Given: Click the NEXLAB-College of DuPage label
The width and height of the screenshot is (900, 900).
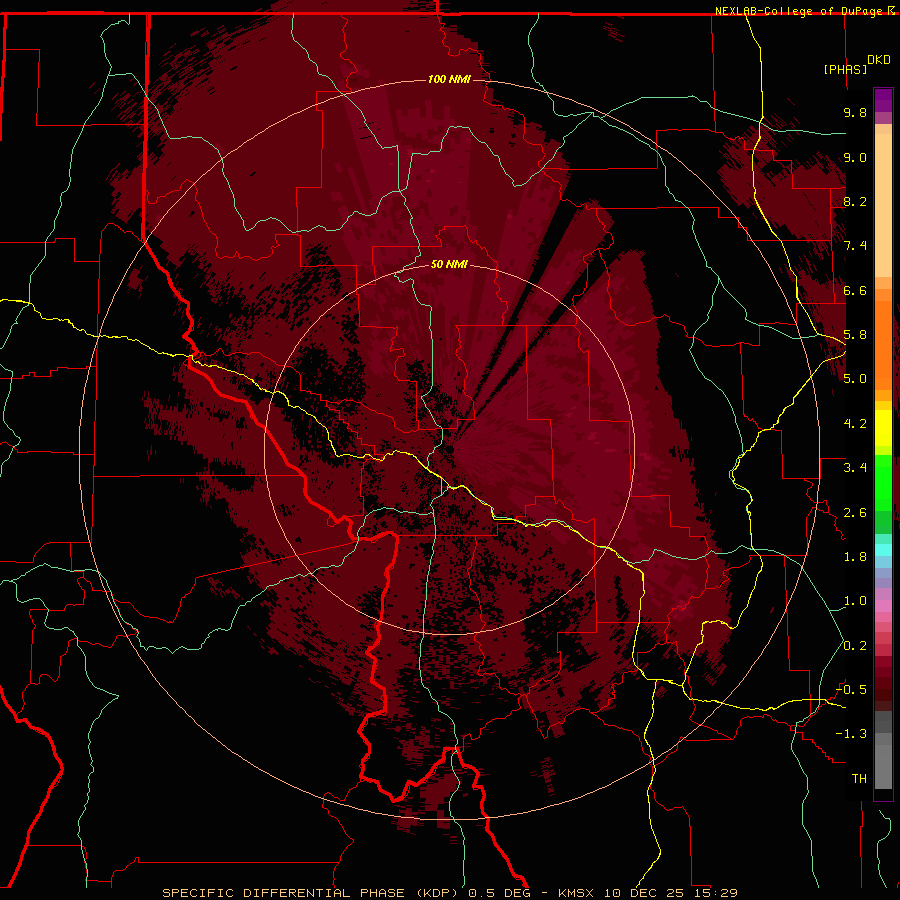Looking at the screenshot, I should [x=799, y=11].
